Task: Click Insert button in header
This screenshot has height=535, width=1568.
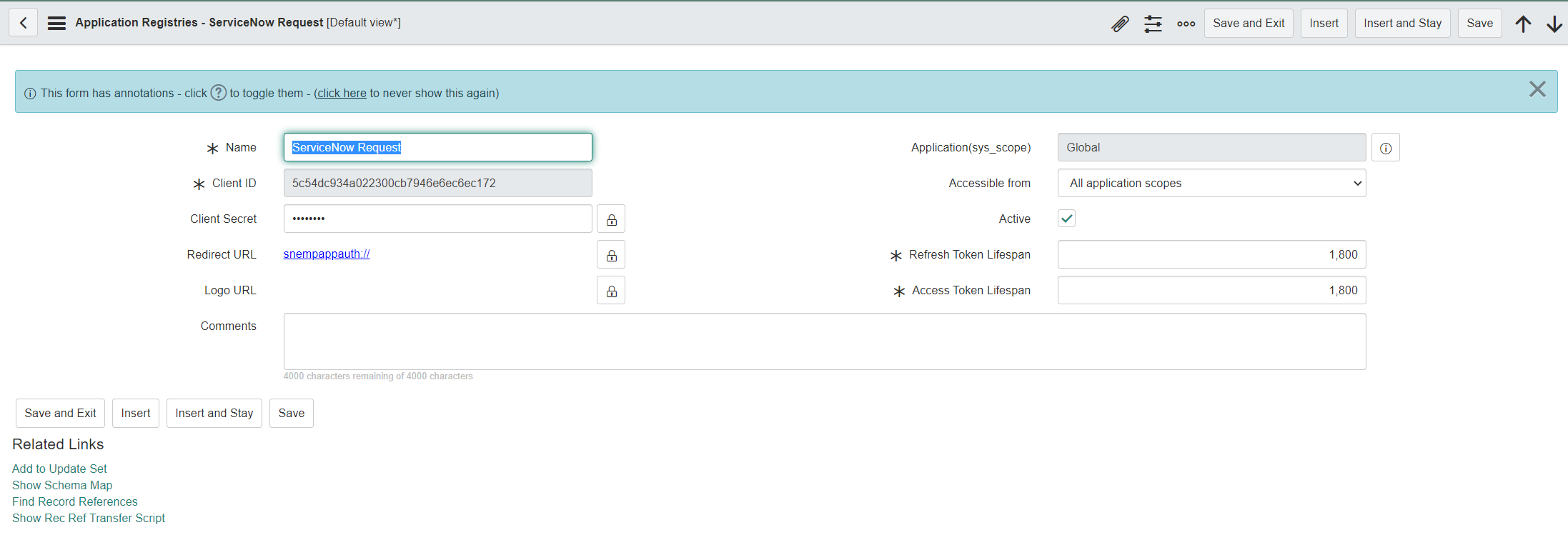Action: (x=1324, y=24)
